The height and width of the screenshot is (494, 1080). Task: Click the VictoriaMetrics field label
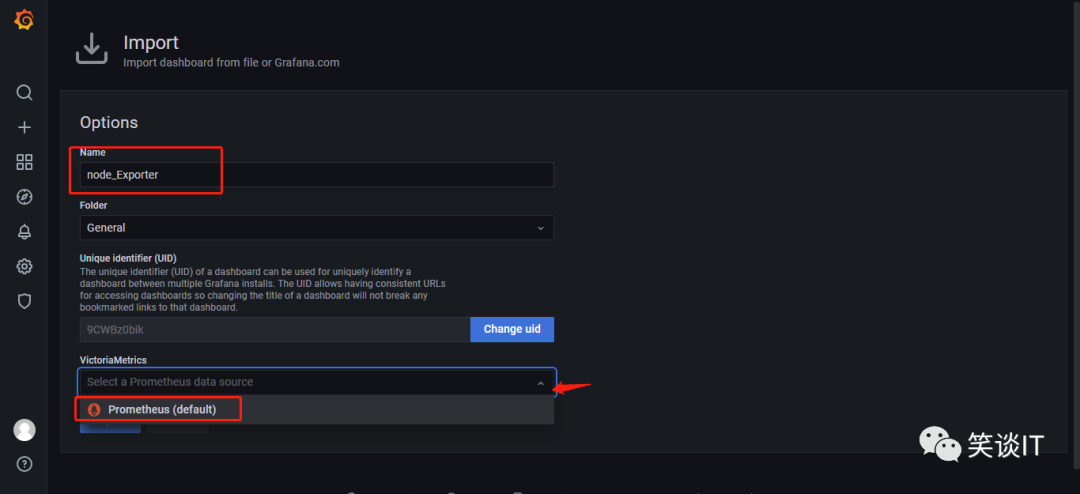click(114, 360)
